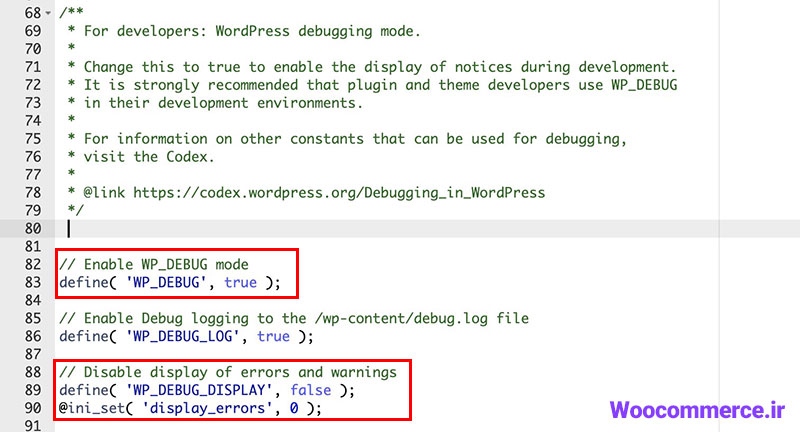The image size is (800, 432).
Task: Collapse the comment block at line 68
Action: click(48, 13)
